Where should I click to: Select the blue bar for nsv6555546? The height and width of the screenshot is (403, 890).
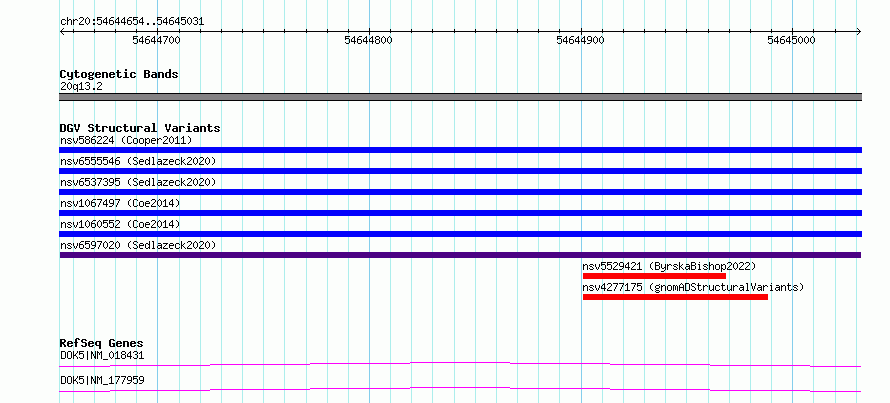460,171
